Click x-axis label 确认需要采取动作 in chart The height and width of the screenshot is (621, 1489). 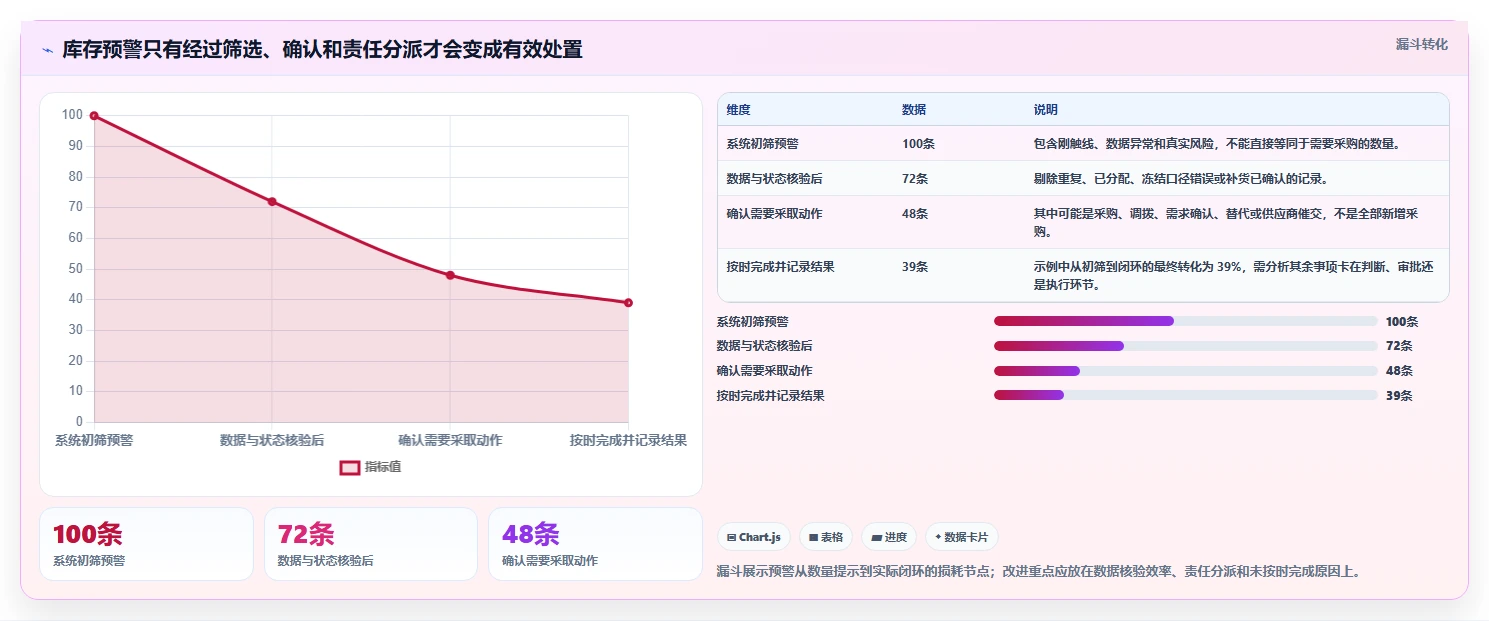point(450,440)
